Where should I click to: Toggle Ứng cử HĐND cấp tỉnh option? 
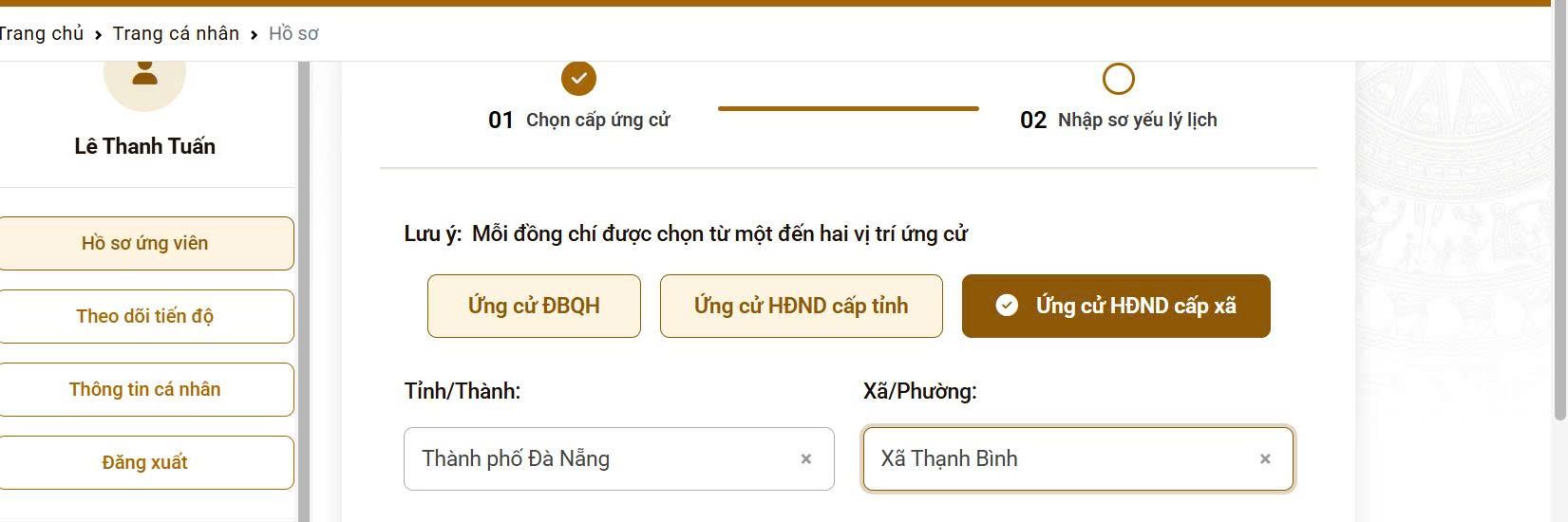click(x=801, y=306)
